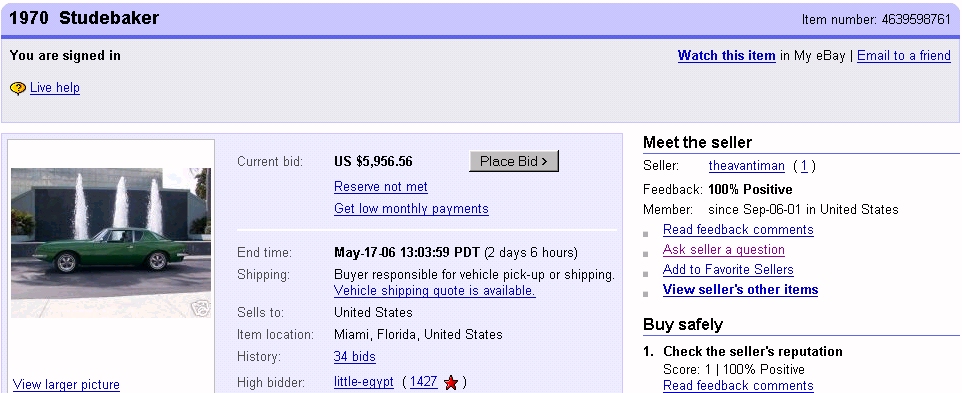Click Read feedback comments under Meet the seller
Viewport: 962px width, 393px height.
pyautogui.click(x=738, y=230)
